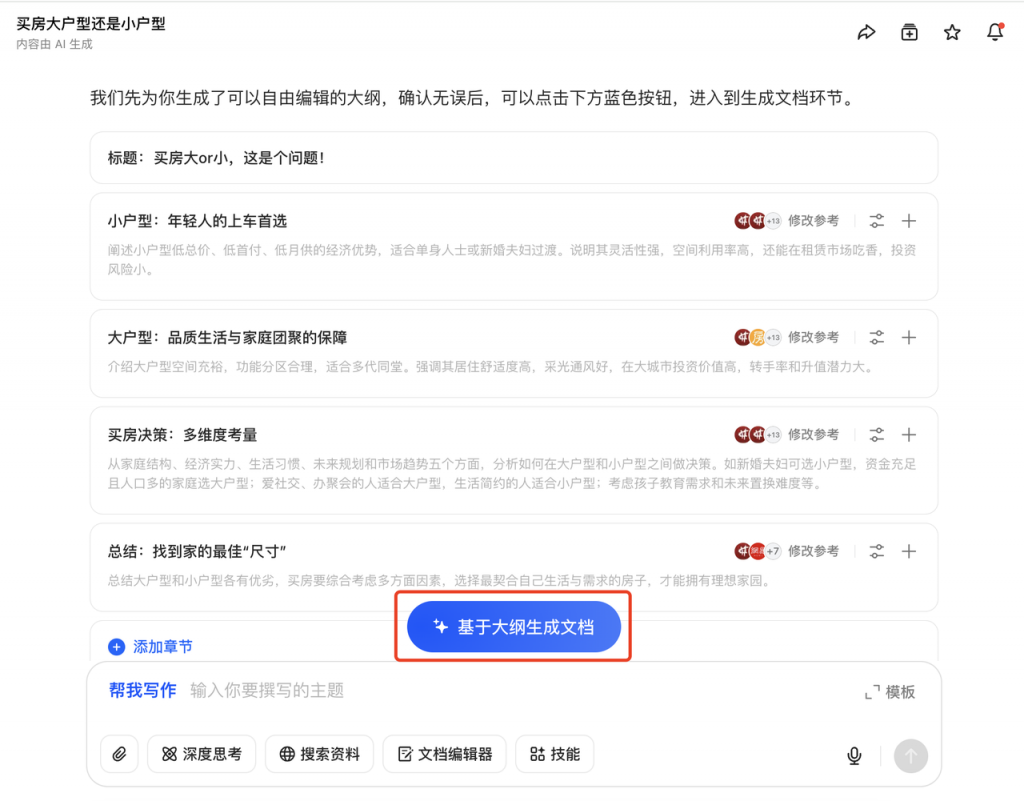Click reference avatars in 总结 section
Image resolution: width=1024 pixels, height=801 pixels.
click(758, 552)
